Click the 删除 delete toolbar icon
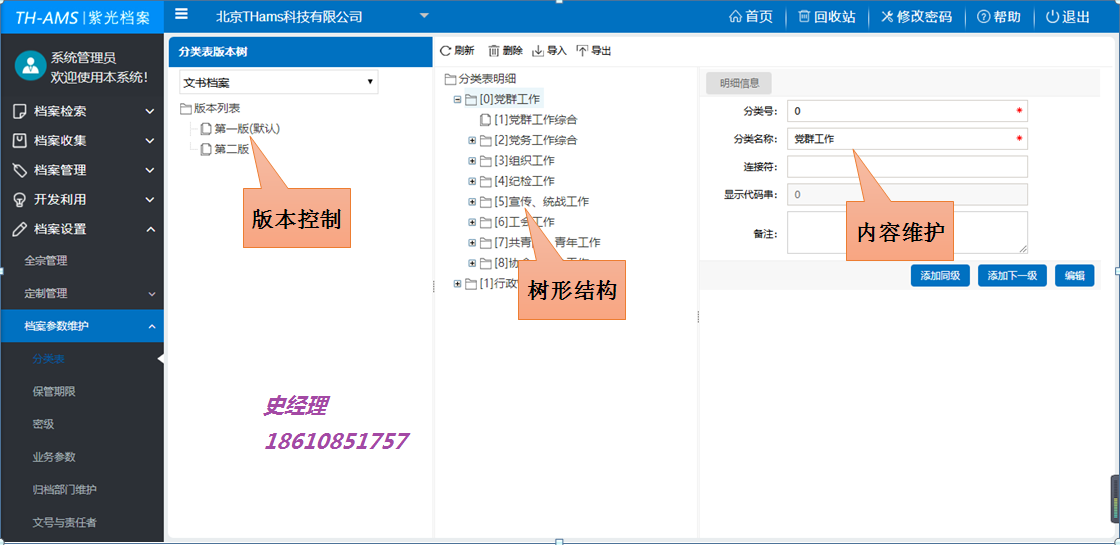1120x545 pixels. pyautogui.click(x=494, y=50)
